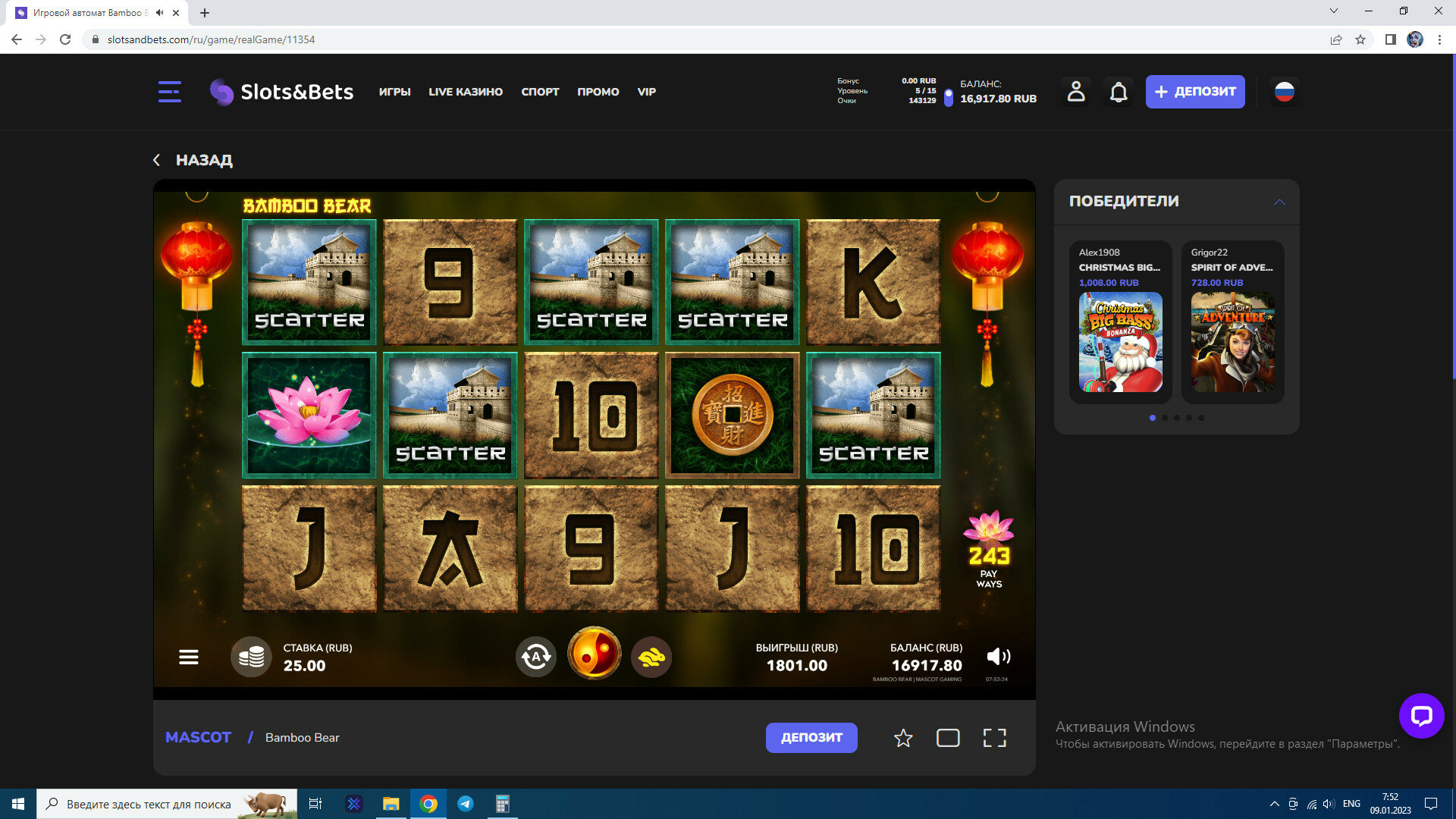Toggle theater wide view rectangle icon
This screenshot has width=1456, height=819.
pyautogui.click(x=948, y=738)
